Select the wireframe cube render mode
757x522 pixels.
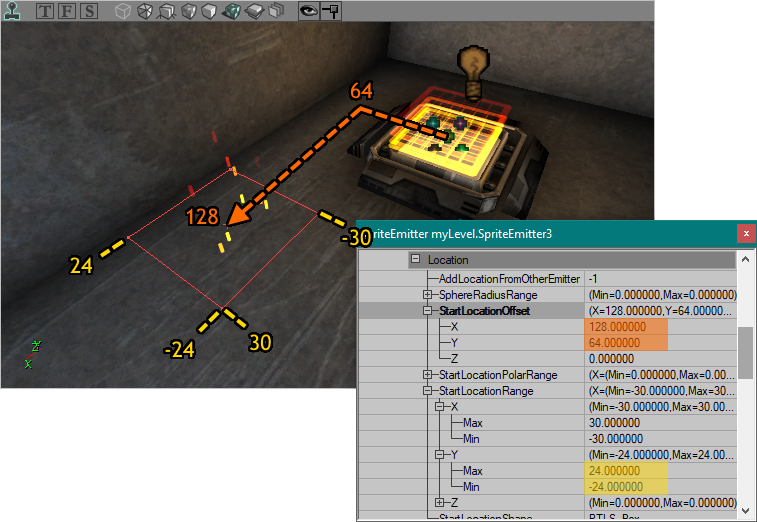(145, 11)
